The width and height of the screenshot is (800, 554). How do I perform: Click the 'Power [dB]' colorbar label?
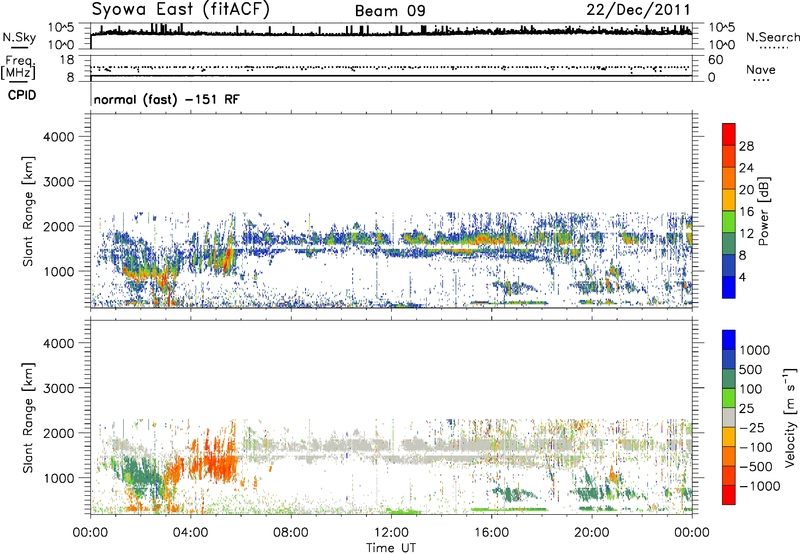pos(763,211)
